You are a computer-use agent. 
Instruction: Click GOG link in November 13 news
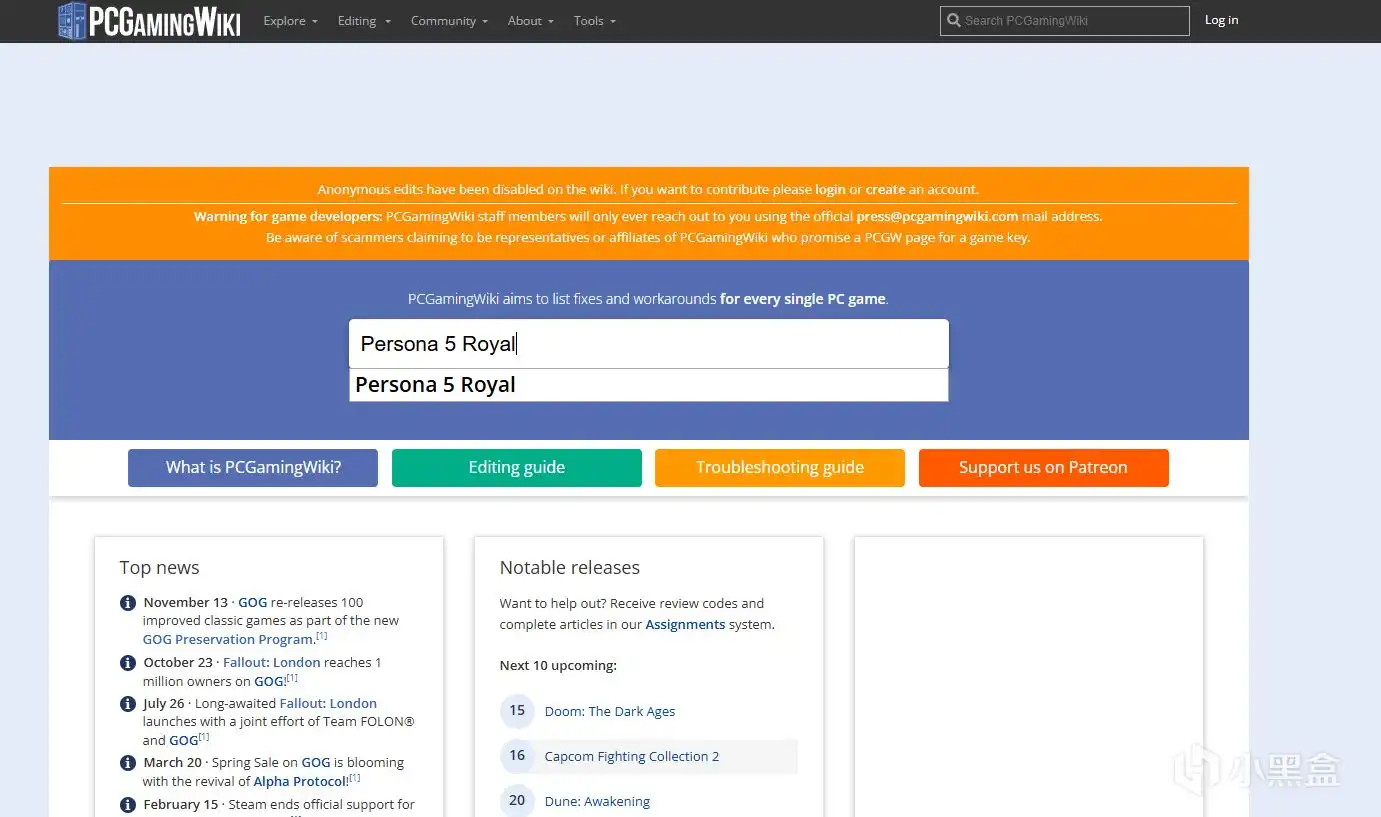tap(253, 603)
